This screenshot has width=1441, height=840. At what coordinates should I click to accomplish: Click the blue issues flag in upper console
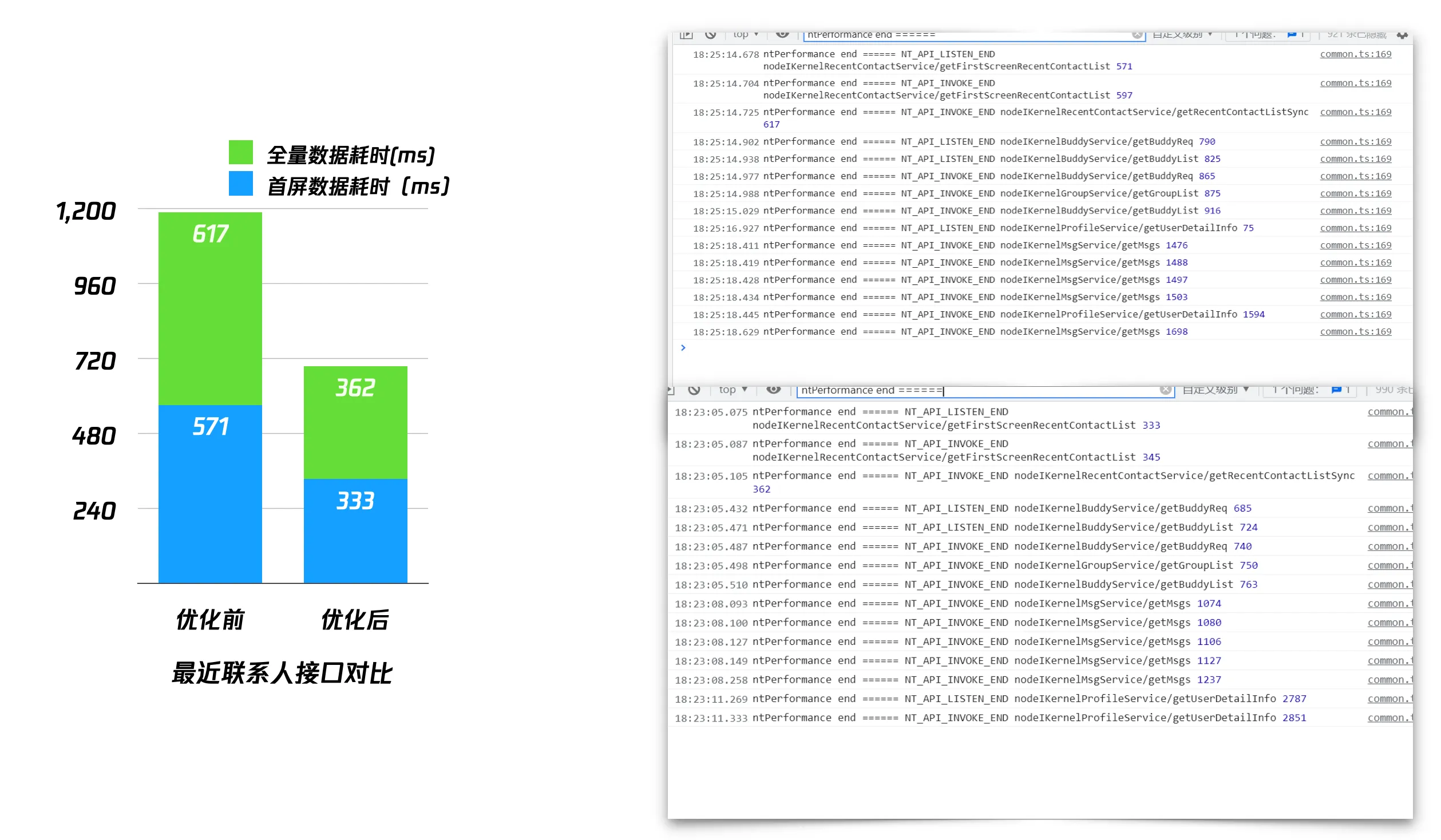(1292, 35)
